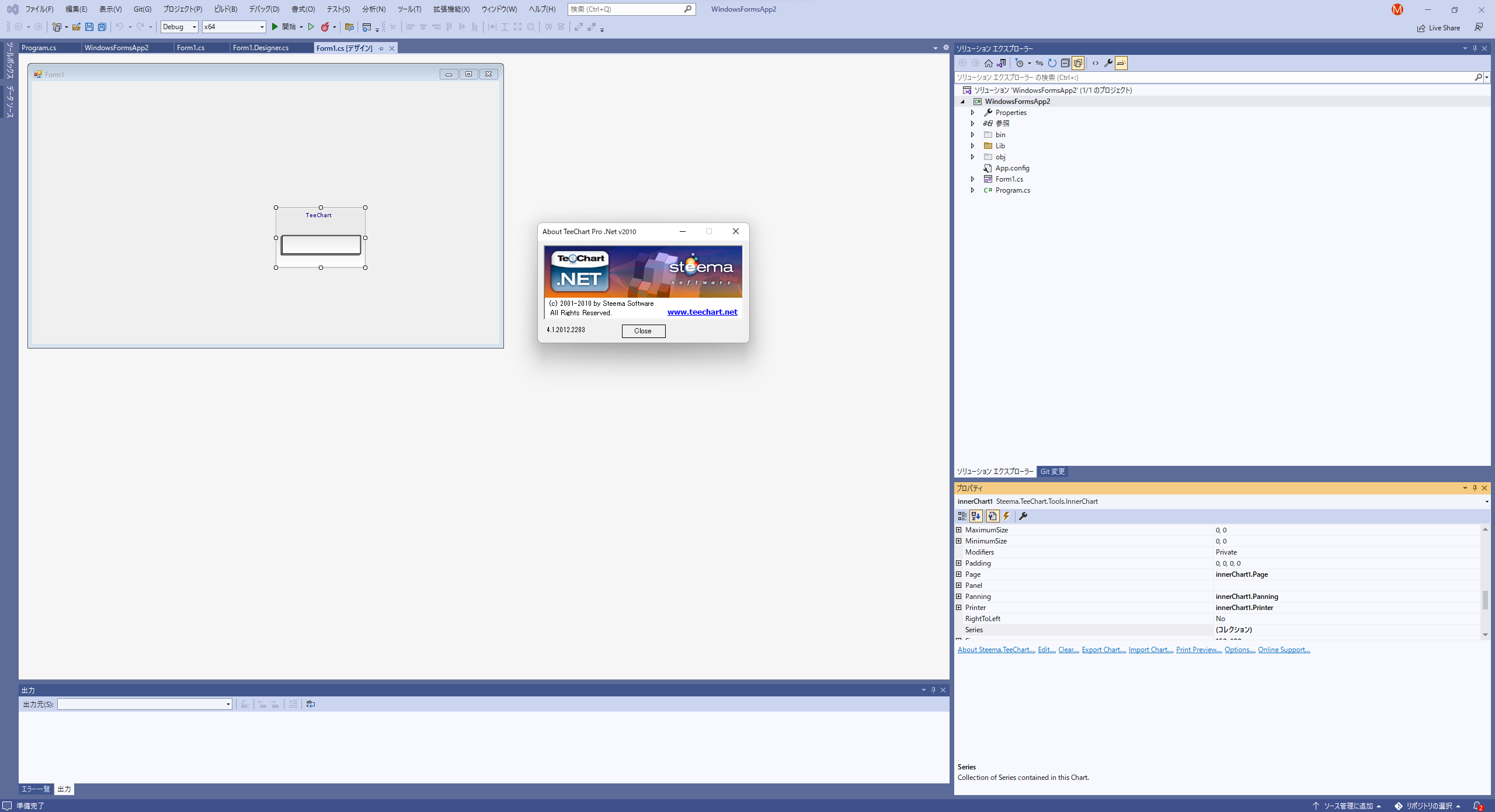Click Close button in About TeeChart dialog
This screenshot has height=812, width=1495.
click(x=643, y=331)
